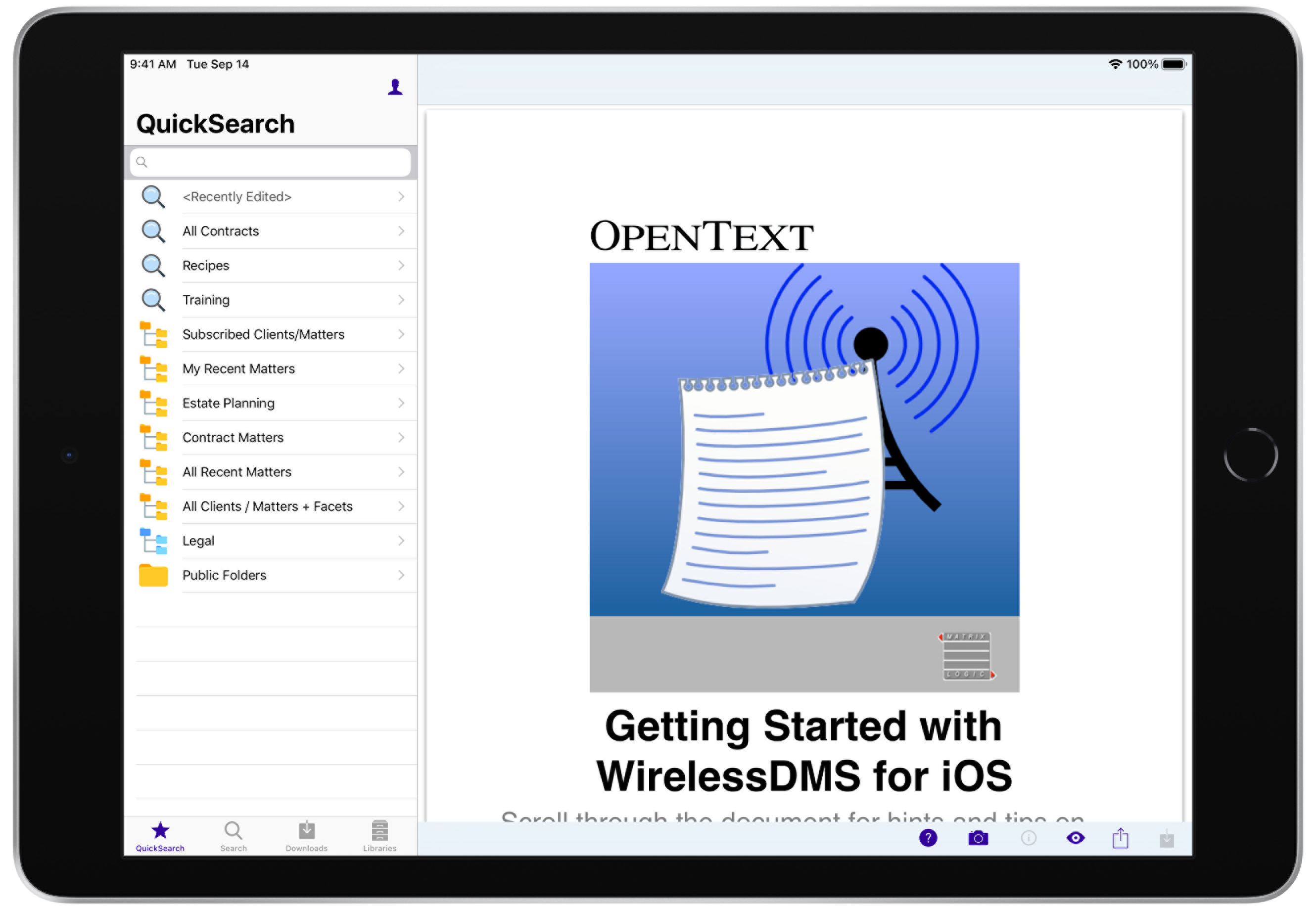Open the user profile icon

[395, 87]
